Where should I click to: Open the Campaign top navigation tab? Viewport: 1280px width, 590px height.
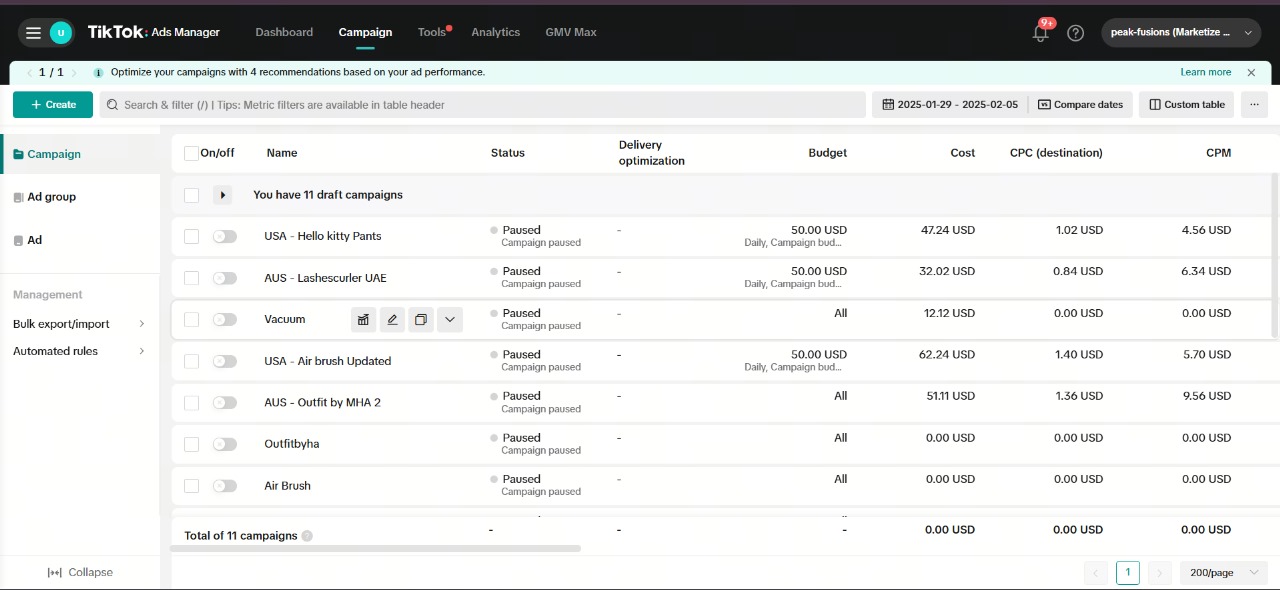click(x=365, y=32)
